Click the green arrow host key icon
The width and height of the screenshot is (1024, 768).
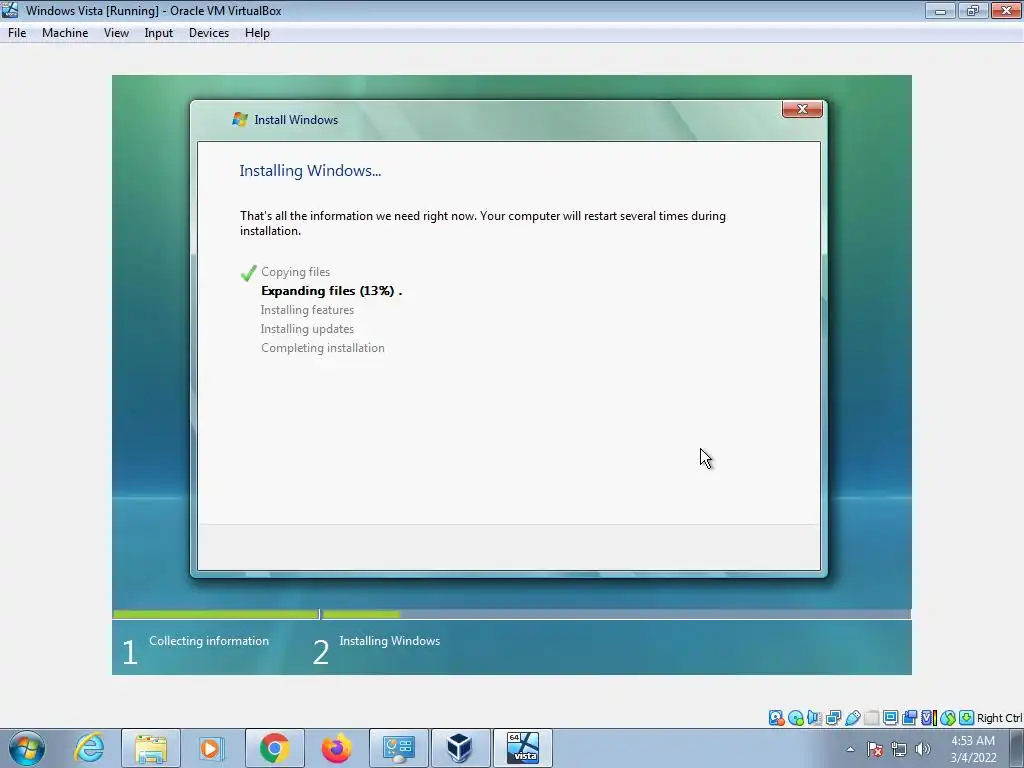tap(967, 718)
